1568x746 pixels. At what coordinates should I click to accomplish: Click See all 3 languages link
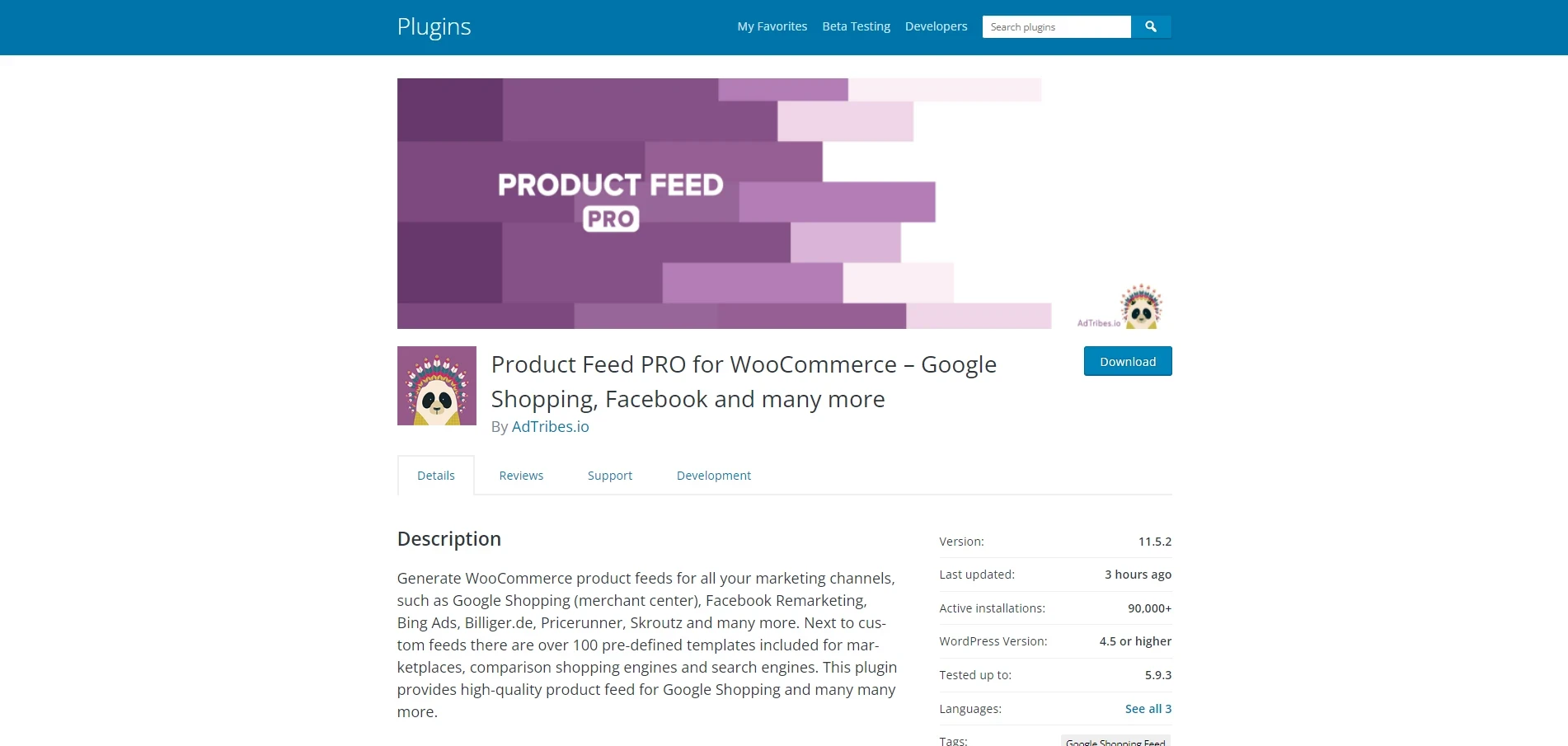pos(1148,709)
